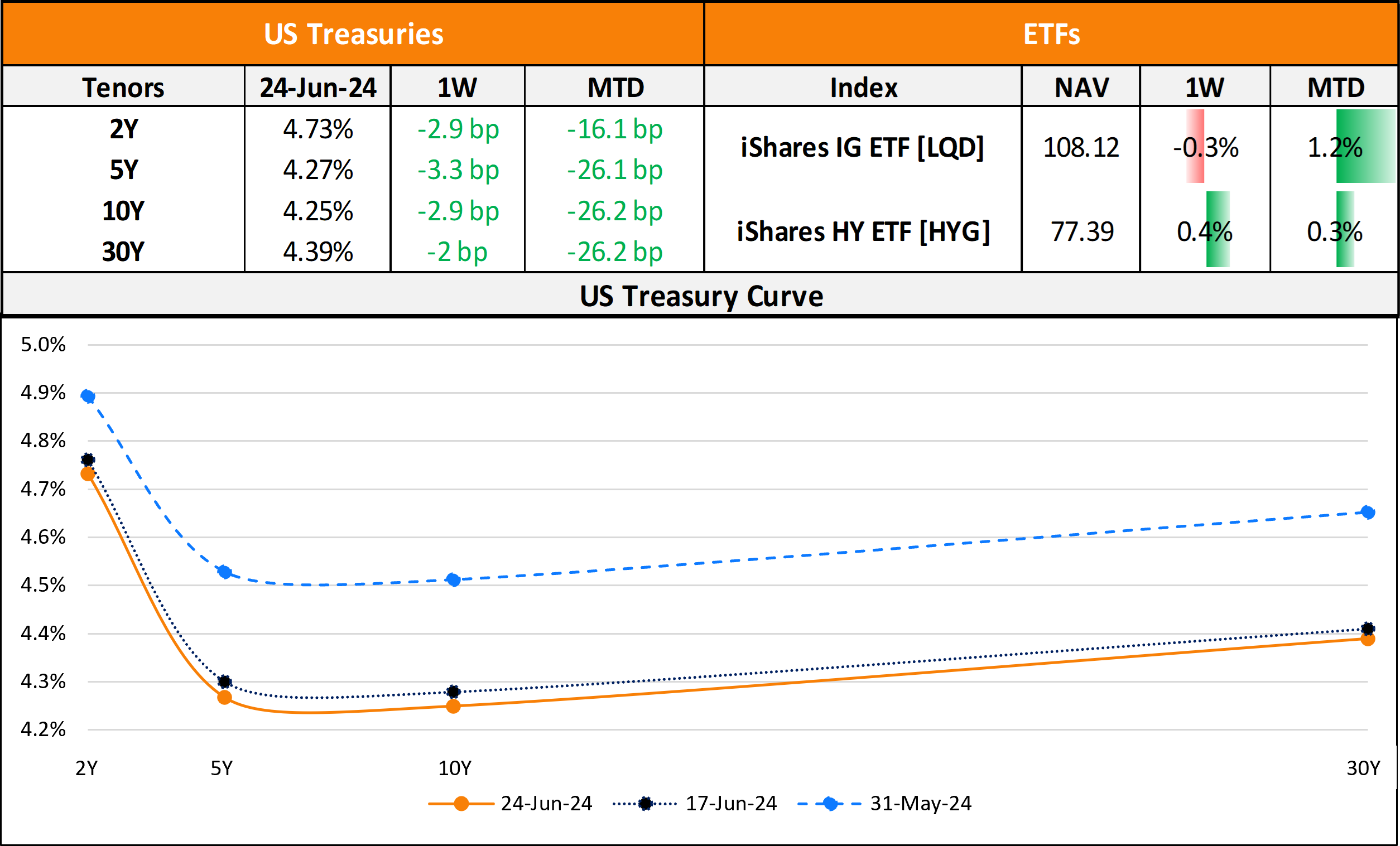The height and width of the screenshot is (846, 1400).
Task: Click the US Treasury Curve chart title
Action: tap(701, 296)
